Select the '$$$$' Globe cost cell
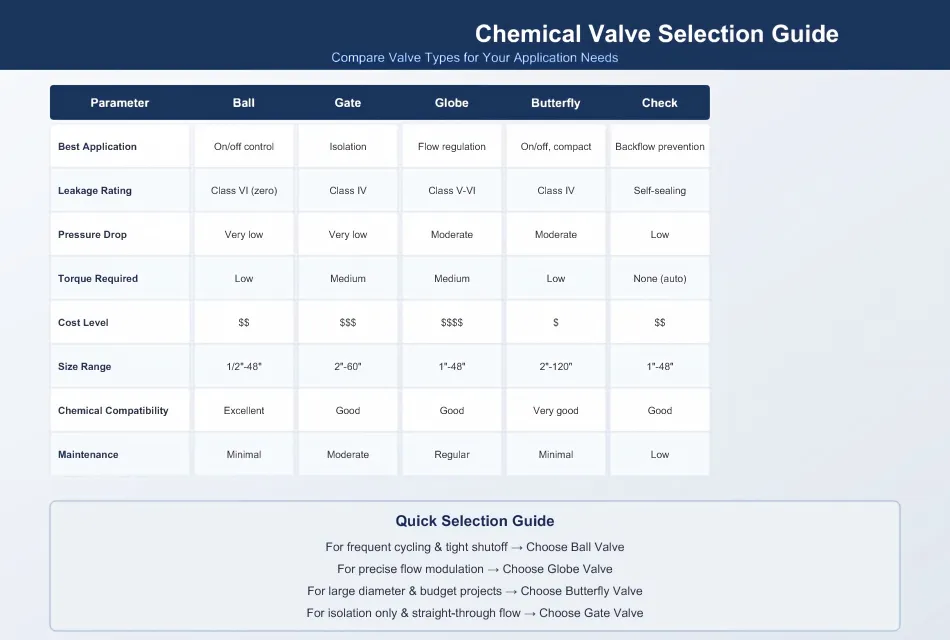 pos(451,322)
